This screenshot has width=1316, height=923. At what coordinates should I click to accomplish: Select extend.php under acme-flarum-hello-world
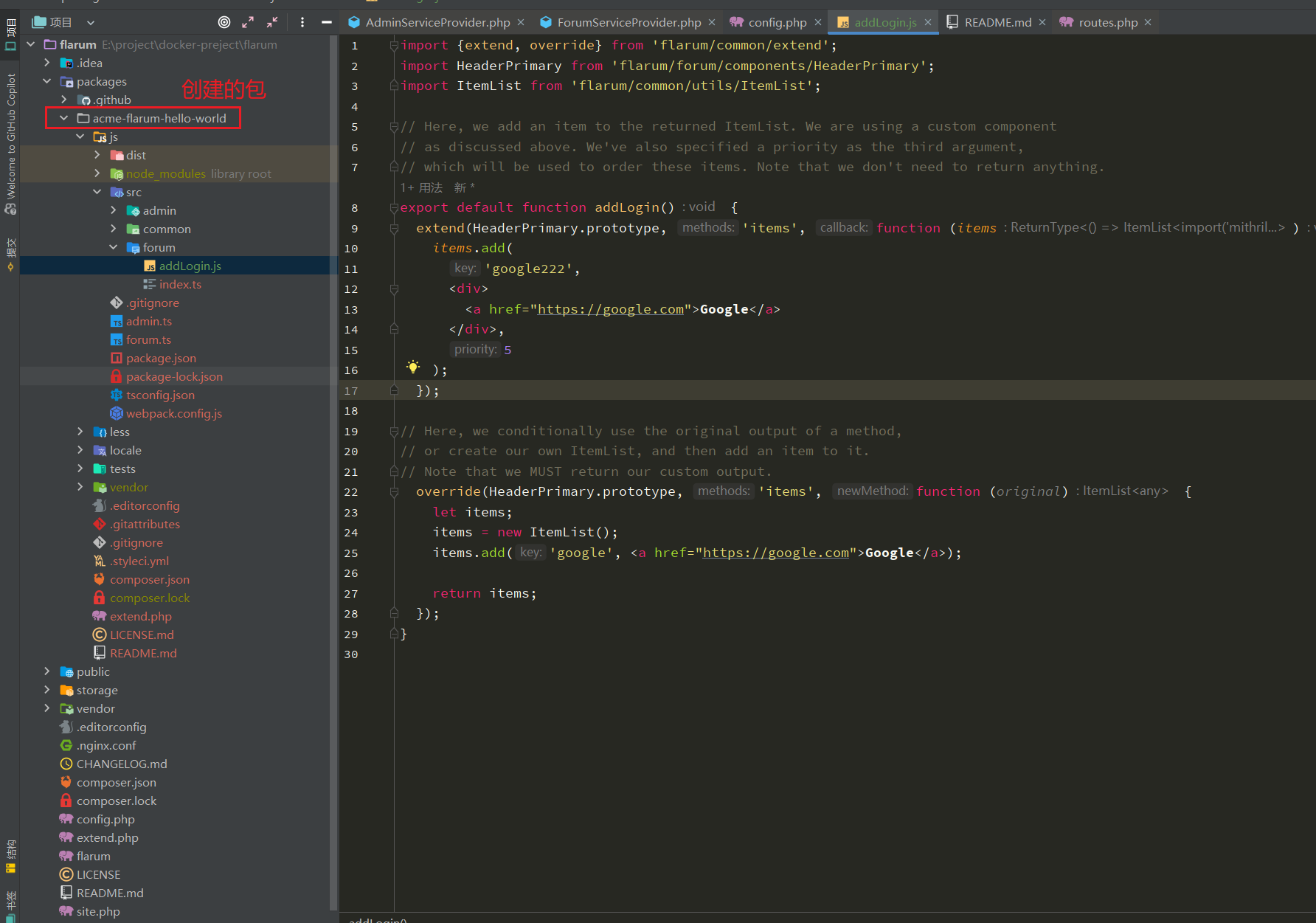[140, 616]
